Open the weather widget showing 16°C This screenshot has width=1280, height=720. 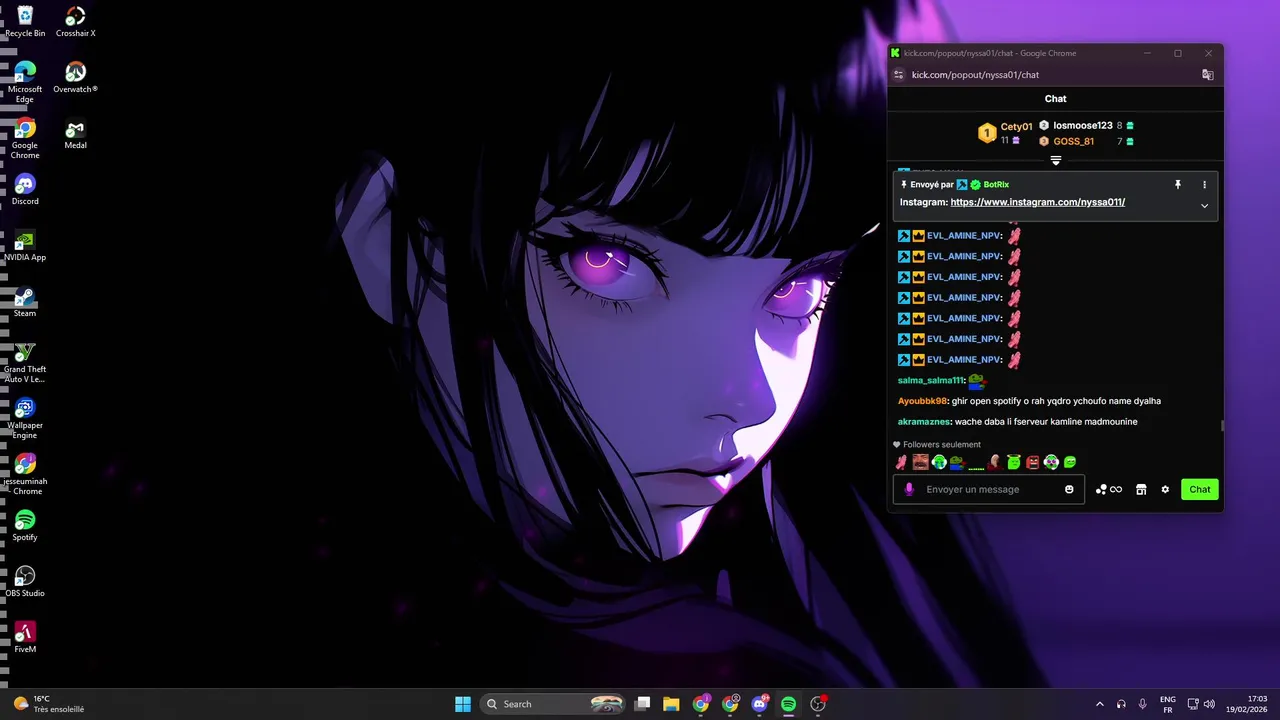(48, 704)
